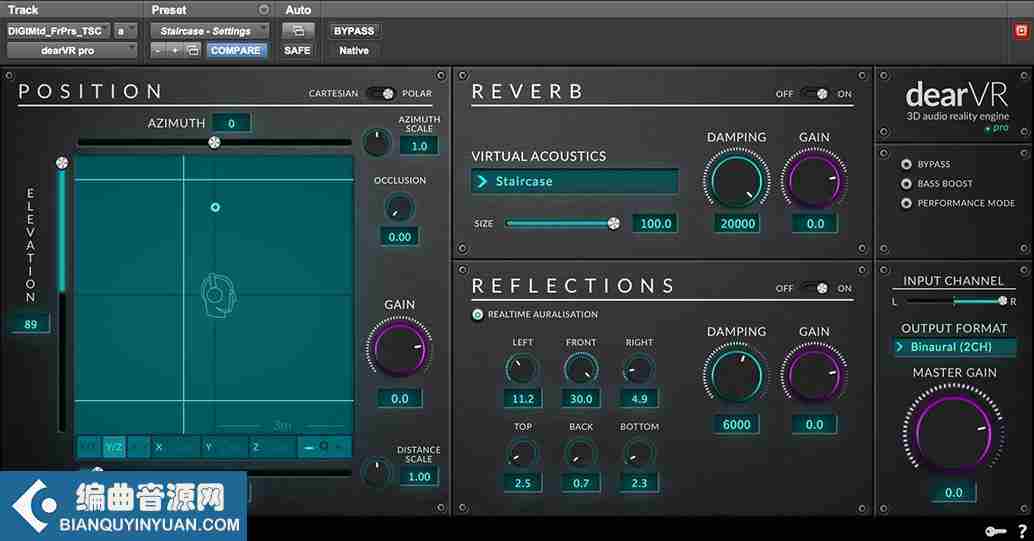Click the Right reflection knob
The width and height of the screenshot is (1034, 541).
[x=639, y=369]
